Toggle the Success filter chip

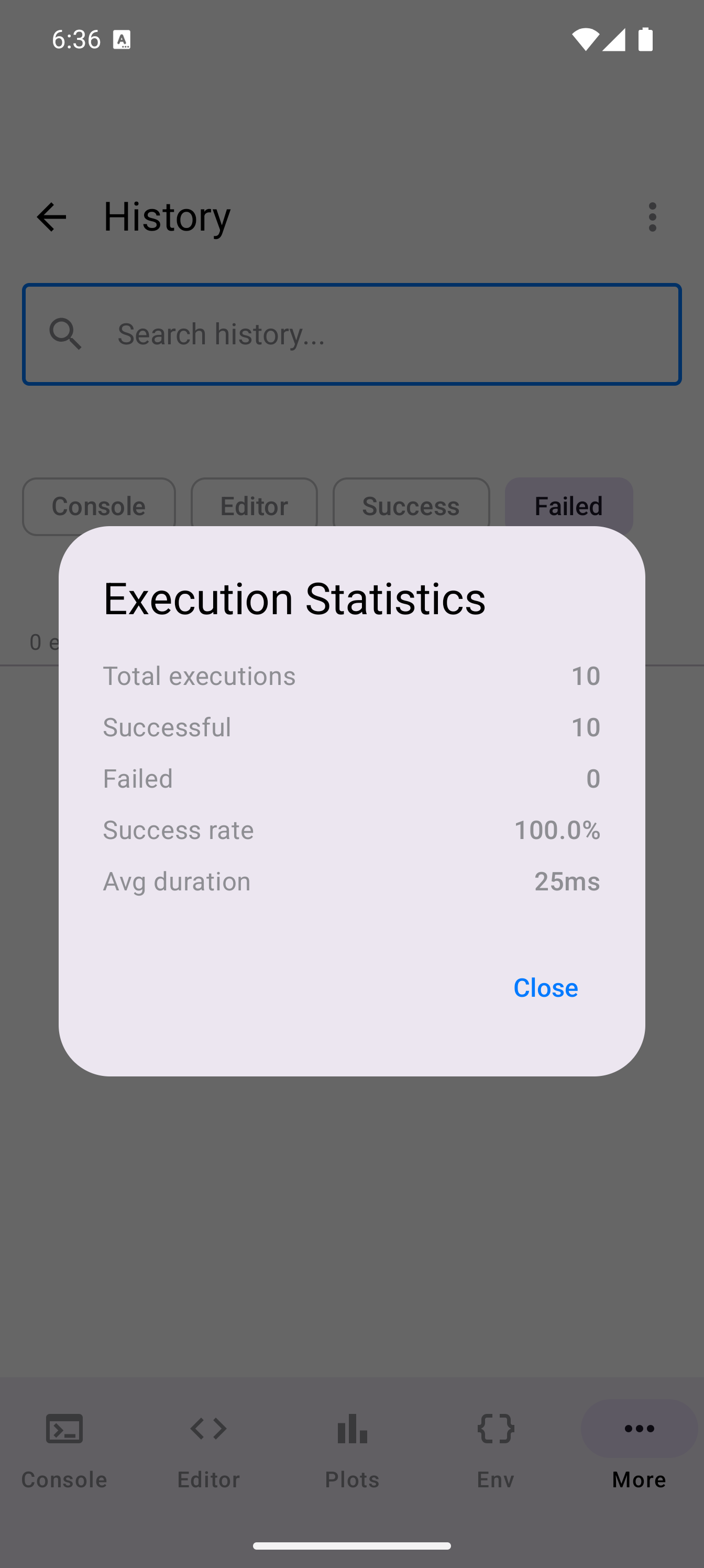411,505
